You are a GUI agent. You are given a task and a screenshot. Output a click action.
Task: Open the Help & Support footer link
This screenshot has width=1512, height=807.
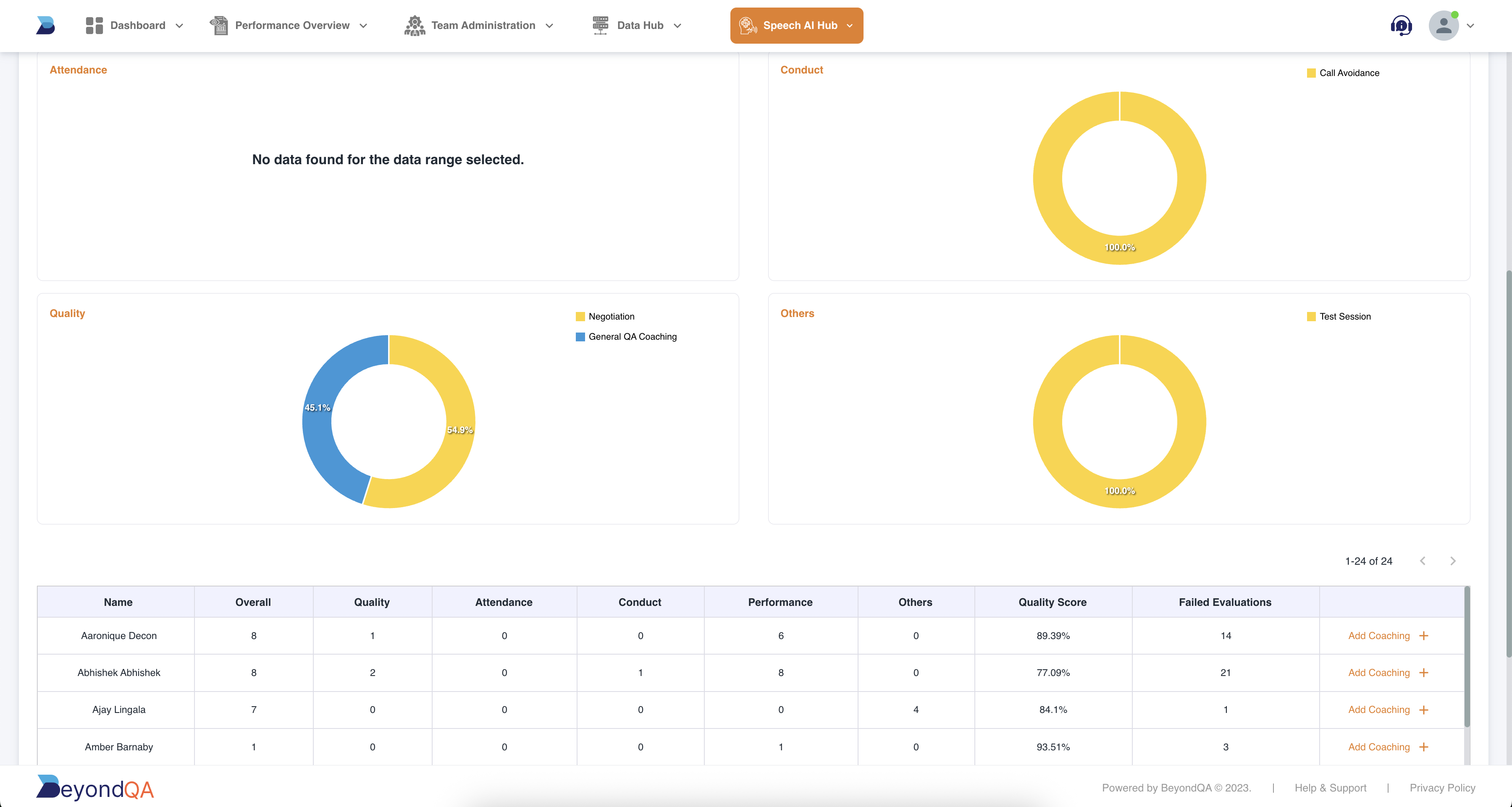pos(1330,788)
